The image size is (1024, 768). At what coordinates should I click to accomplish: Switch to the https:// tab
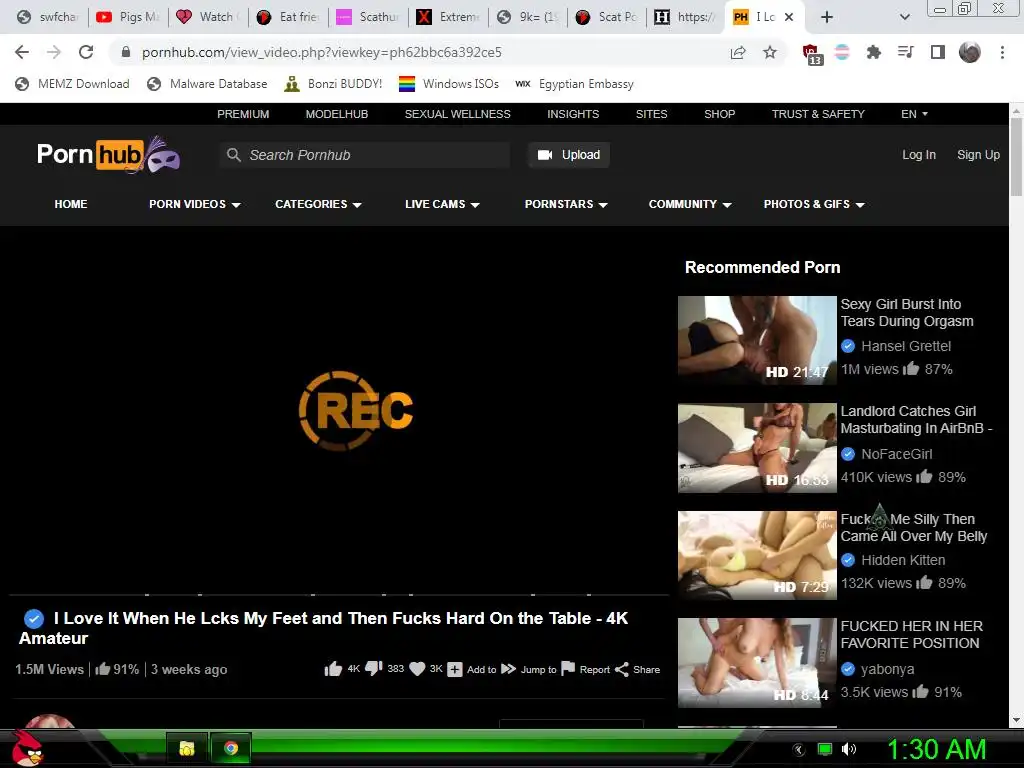pos(686,17)
